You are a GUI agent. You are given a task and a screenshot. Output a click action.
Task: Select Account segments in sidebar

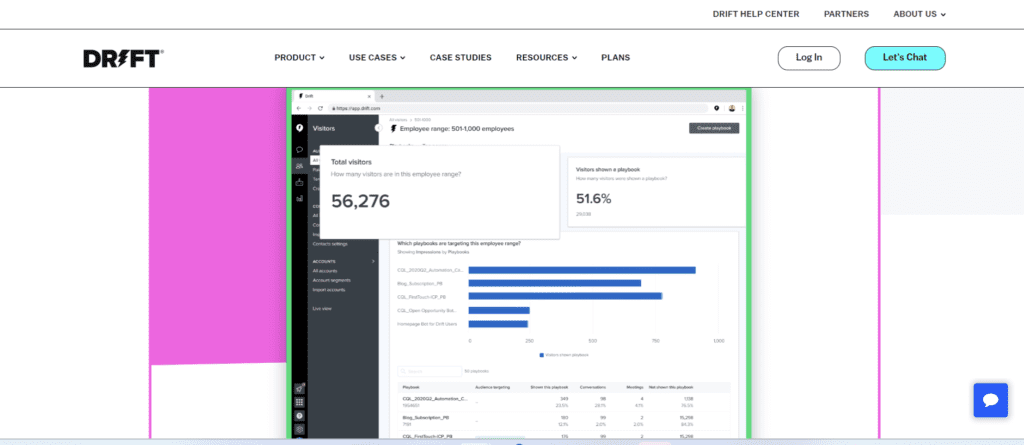[331, 280]
